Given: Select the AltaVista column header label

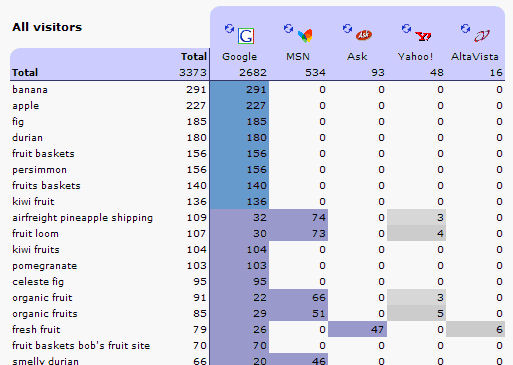Looking at the screenshot, I should click(x=475, y=57).
